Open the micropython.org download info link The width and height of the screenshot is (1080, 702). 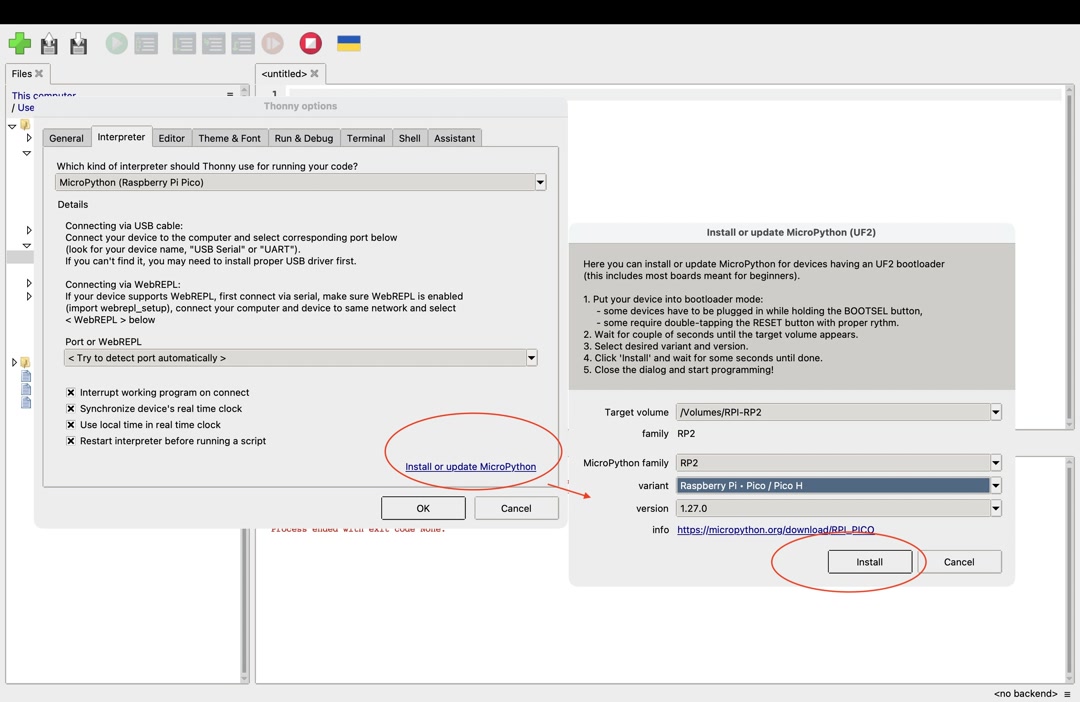776,530
